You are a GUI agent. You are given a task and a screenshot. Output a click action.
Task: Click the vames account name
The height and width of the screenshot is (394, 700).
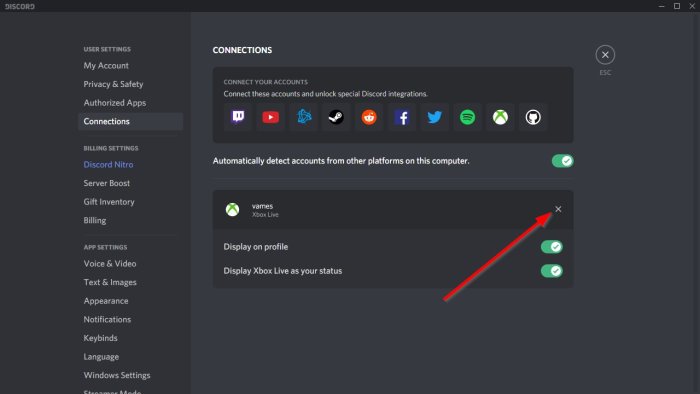coord(262,206)
